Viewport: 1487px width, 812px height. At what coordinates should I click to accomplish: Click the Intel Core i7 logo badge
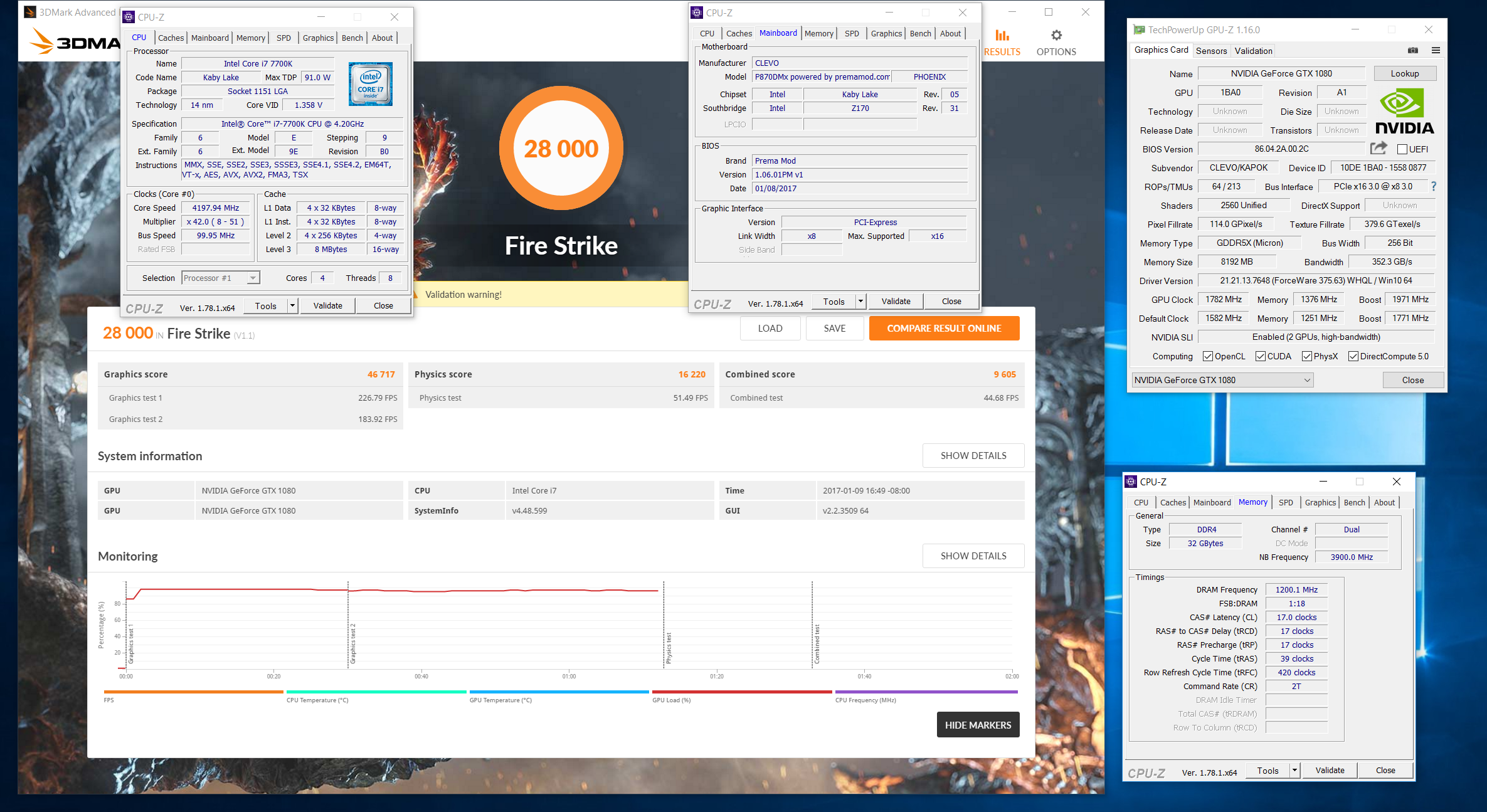coord(371,84)
